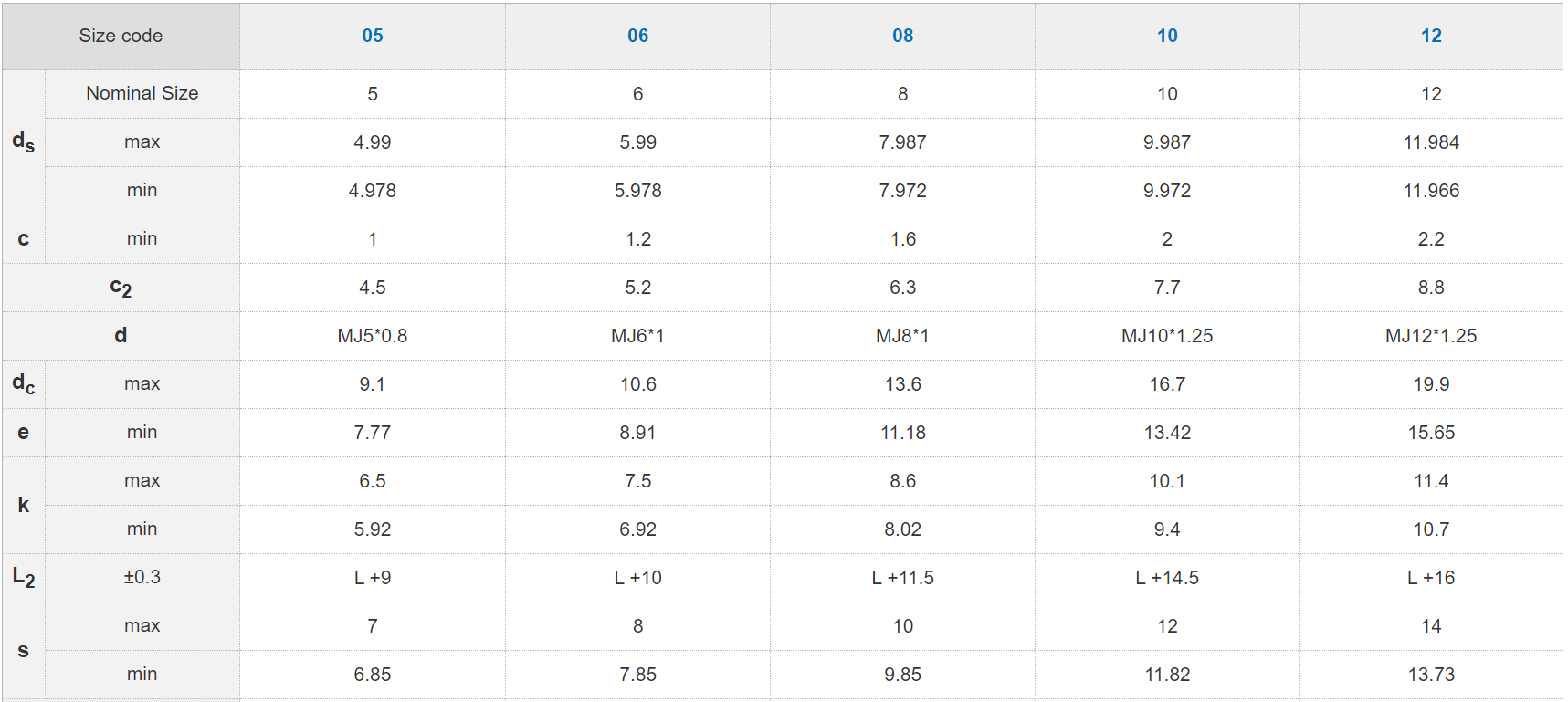Click the 19.9 dc max value
1568x702 pixels.
[x=1431, y=384]
